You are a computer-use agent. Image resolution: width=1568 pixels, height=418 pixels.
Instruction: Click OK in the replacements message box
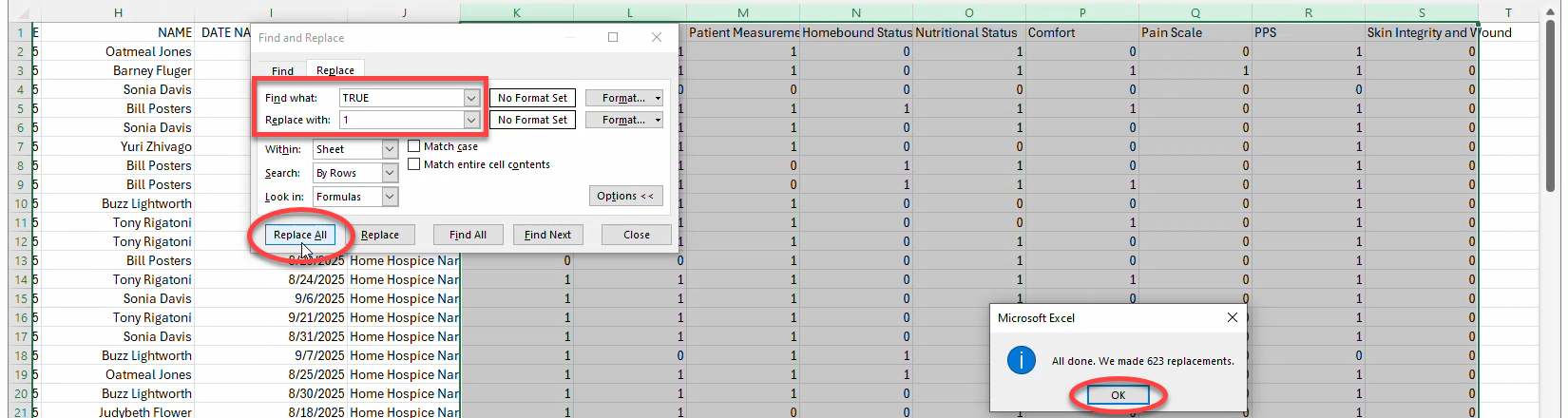coord(1118,395)
